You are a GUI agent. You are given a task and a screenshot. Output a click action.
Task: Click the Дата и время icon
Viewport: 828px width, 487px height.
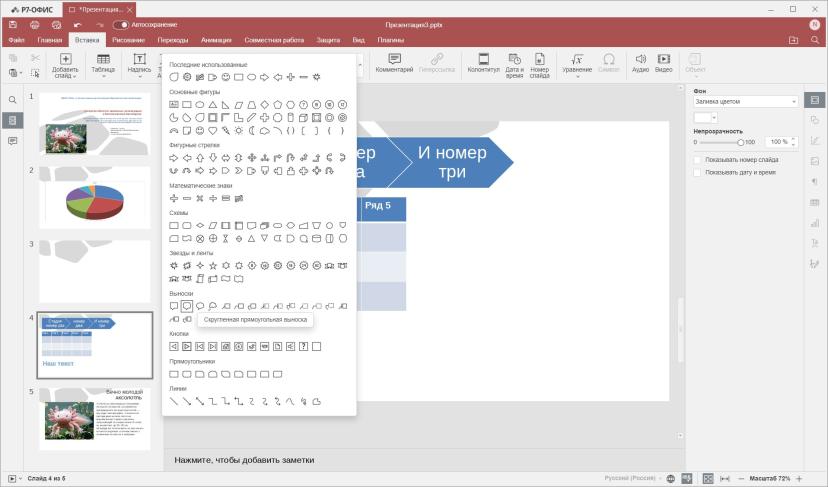(x=514, y=65)
